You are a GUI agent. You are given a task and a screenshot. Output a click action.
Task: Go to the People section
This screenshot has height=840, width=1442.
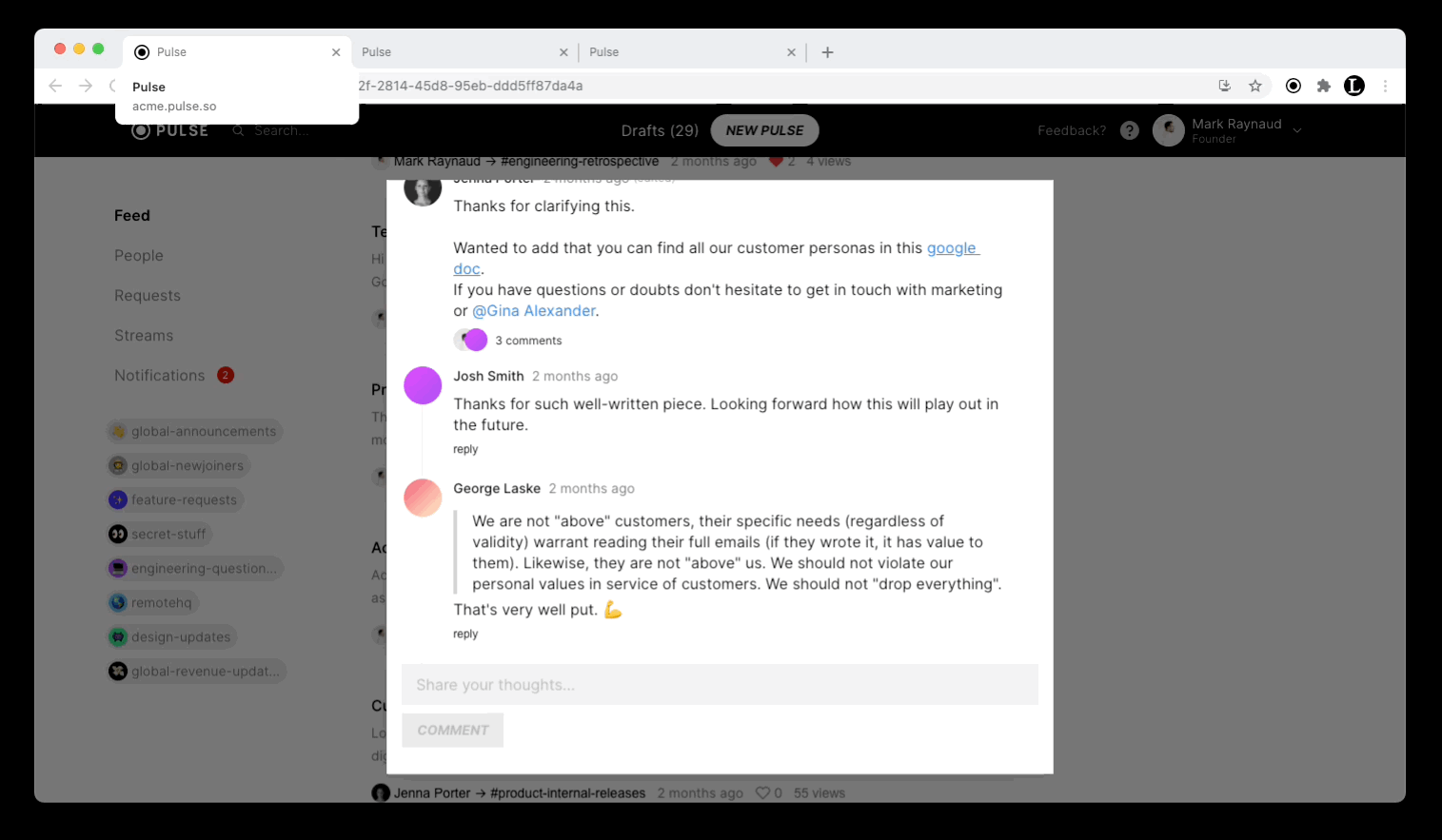139,256
